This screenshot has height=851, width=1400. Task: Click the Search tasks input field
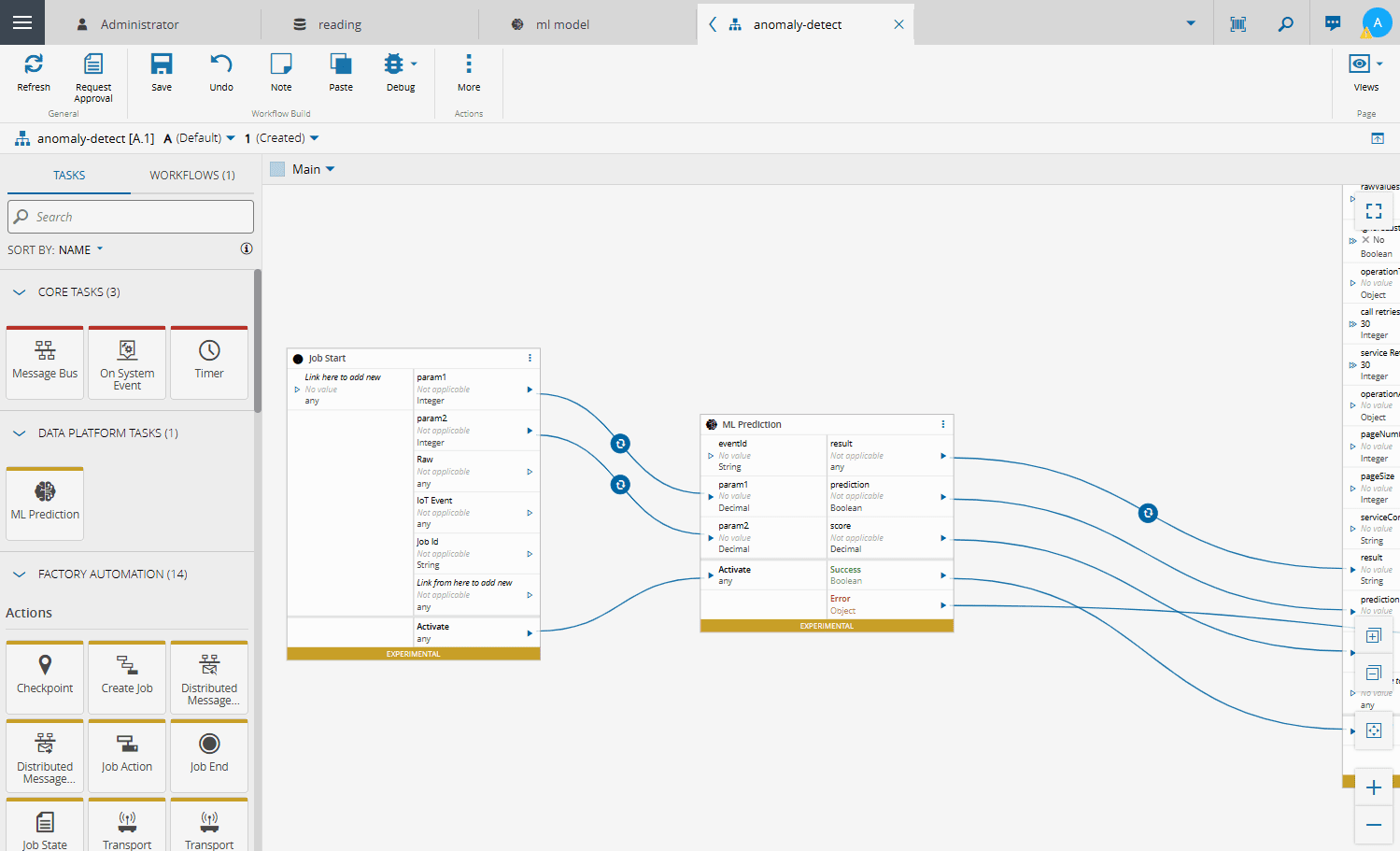pos(131,217)
